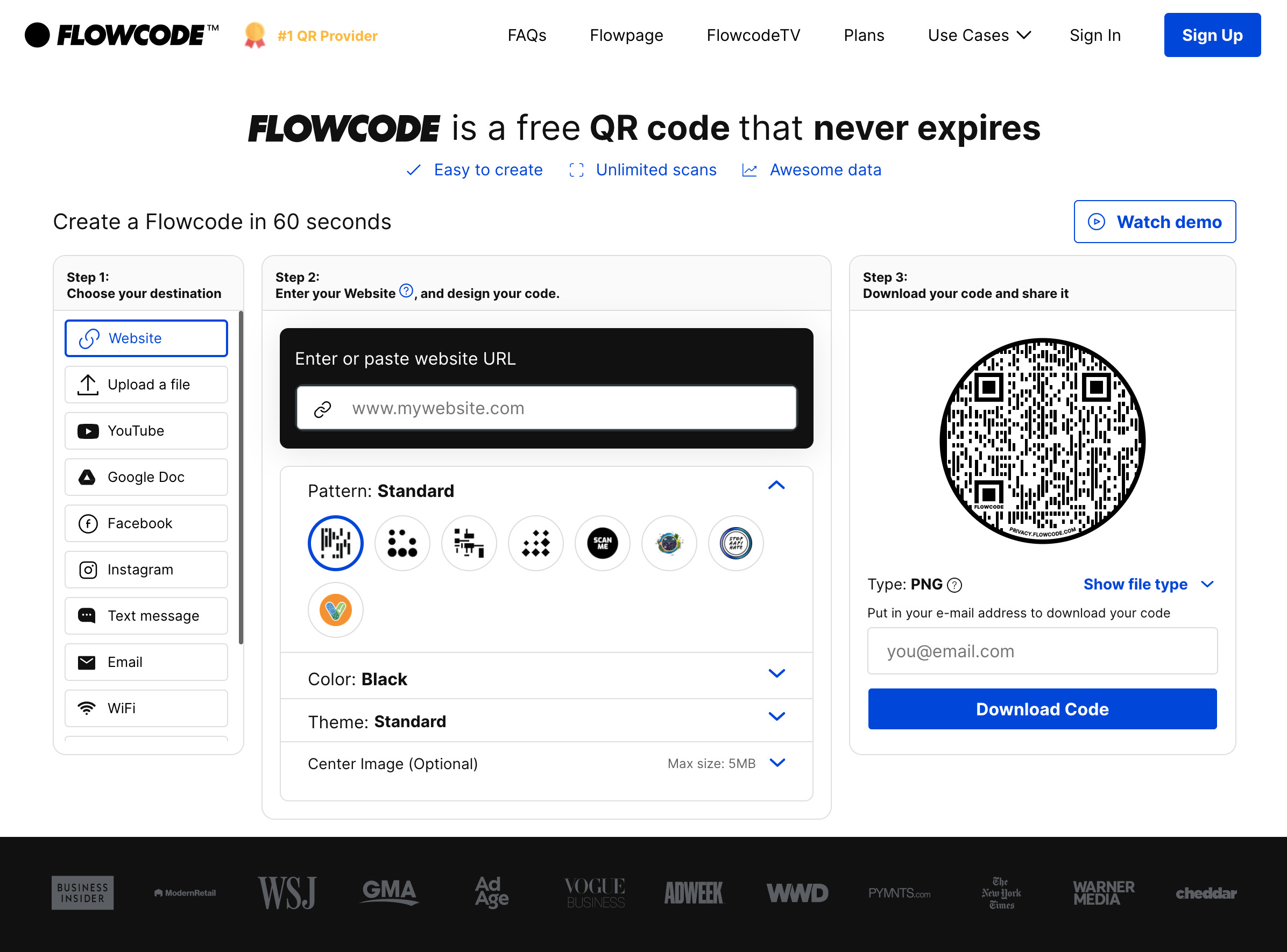Open the Use Cases menu
Viewport: 1287px width, 952px height.
click(979, 35)
